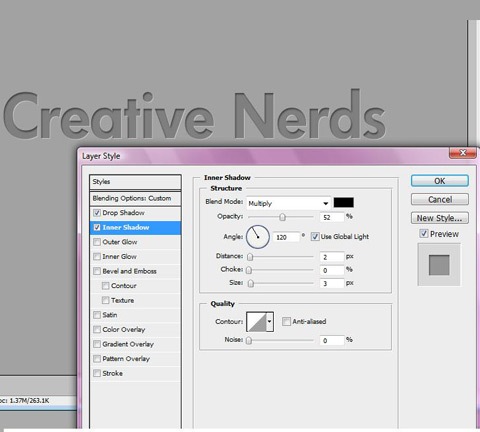Viewport: 480px width, 432px height.
Task: Enable the Gradient Overlay checkbox
Action: pos(97,344)
